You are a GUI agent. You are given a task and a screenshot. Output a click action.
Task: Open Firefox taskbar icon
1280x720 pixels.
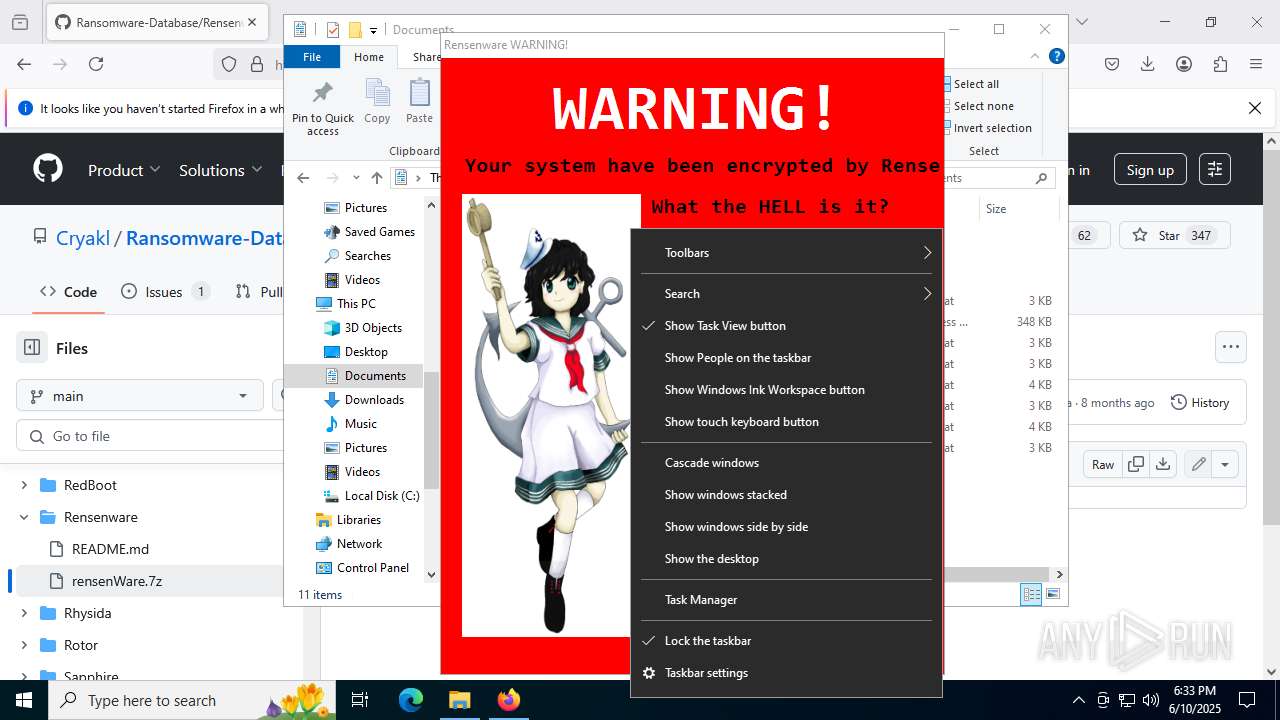coord(508,700)
